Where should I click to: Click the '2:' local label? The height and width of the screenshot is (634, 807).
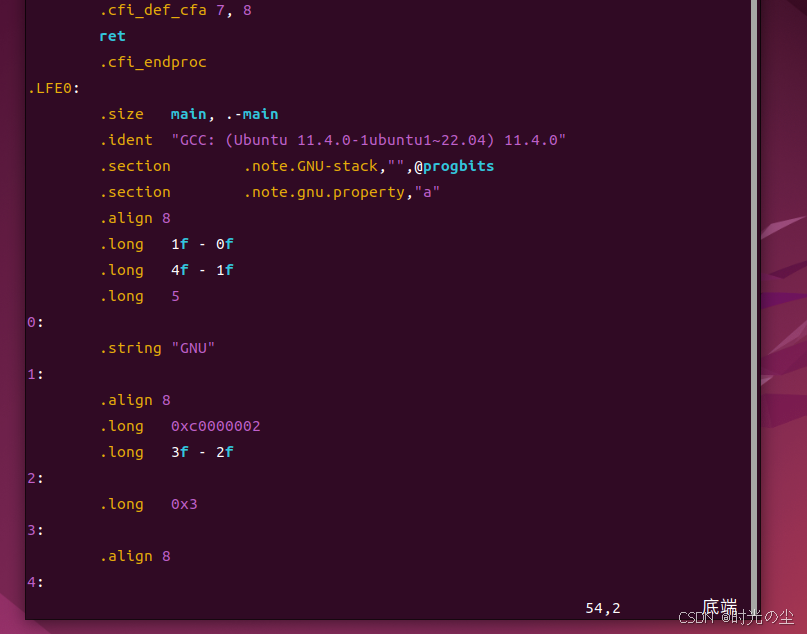pyautogui.click(x=36, y=478)
